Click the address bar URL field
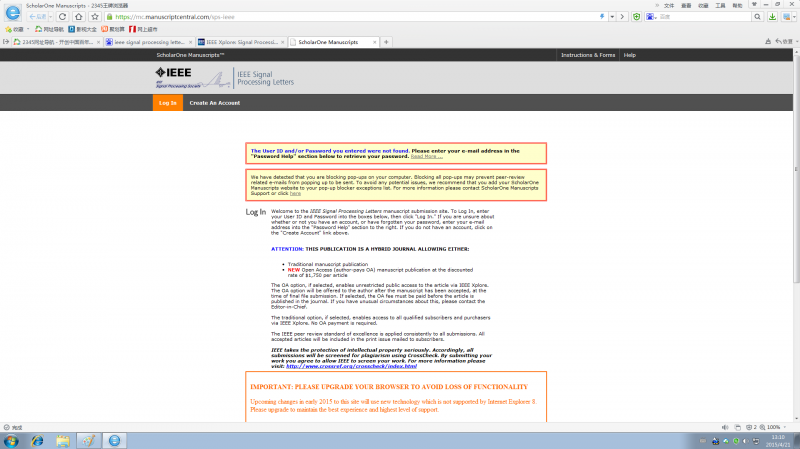Image resolution: width=800 pixels, height=449 pixels. pyautogui.click(x=352, y=17)
